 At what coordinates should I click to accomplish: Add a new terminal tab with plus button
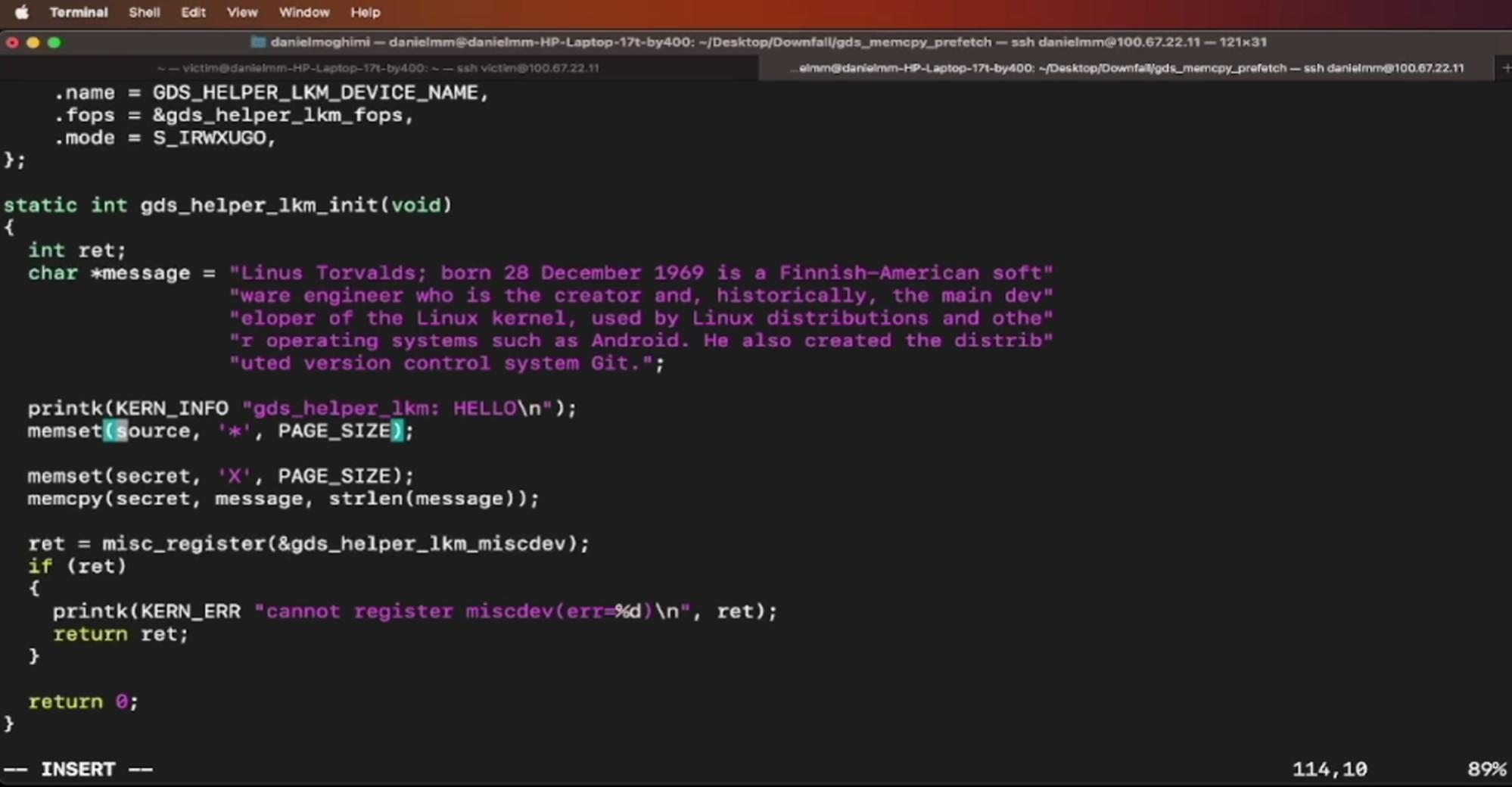(x=1505, y=68)
